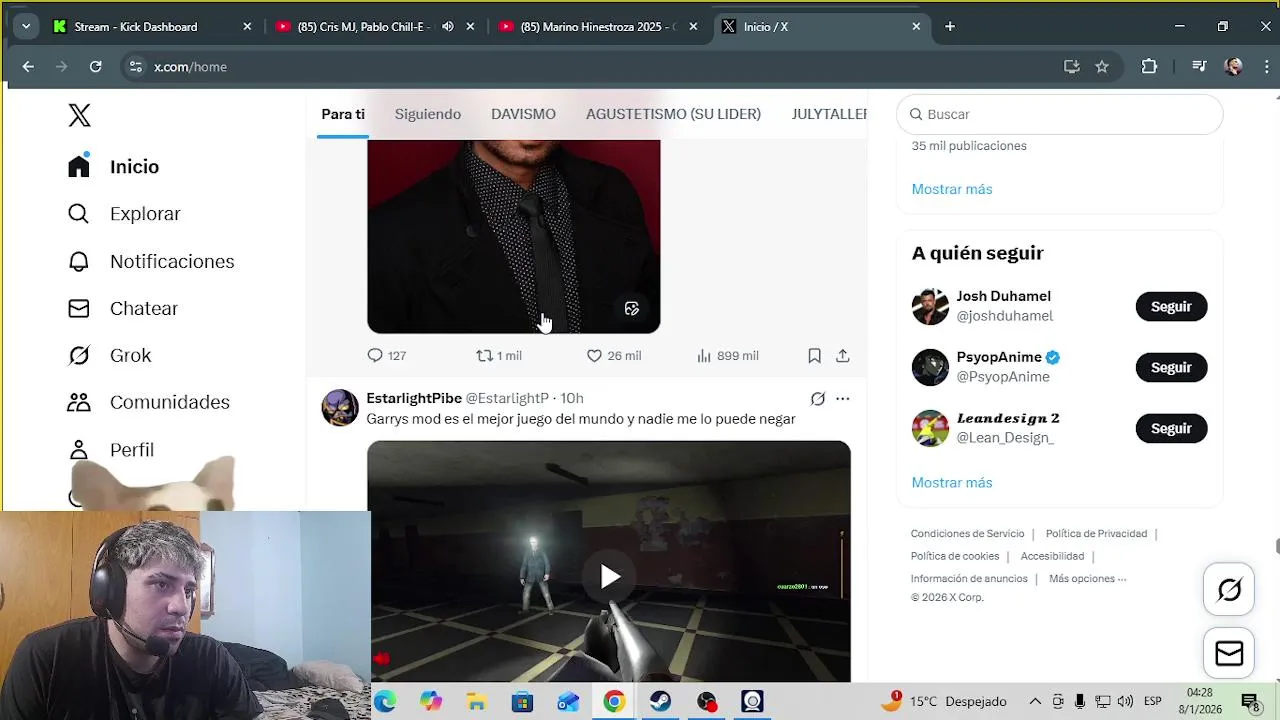Screen dimensions: 1280x720
Task: Open Perfil in the sidebar
Action: (x=110, y=449)
